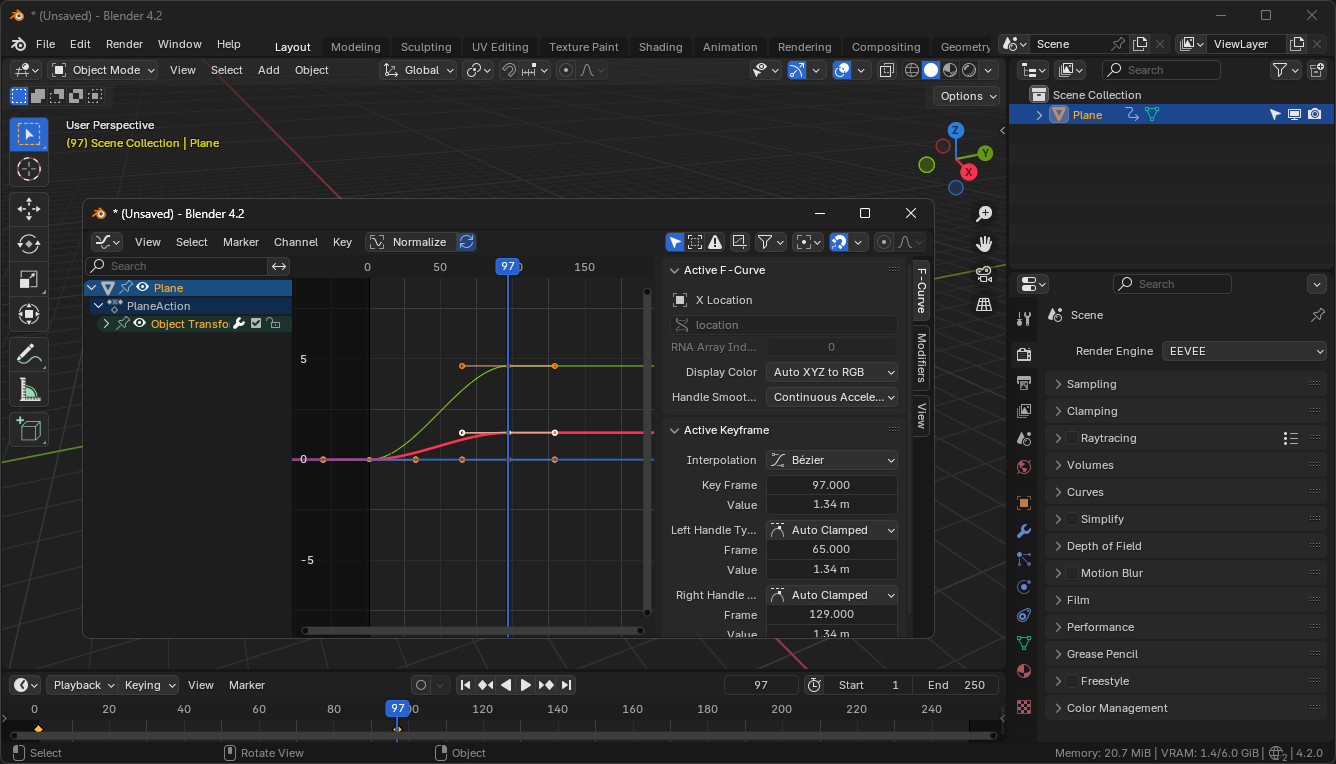1336x764 pixels.
Task: Expand Object Transforms channel group
Action: 106,324
